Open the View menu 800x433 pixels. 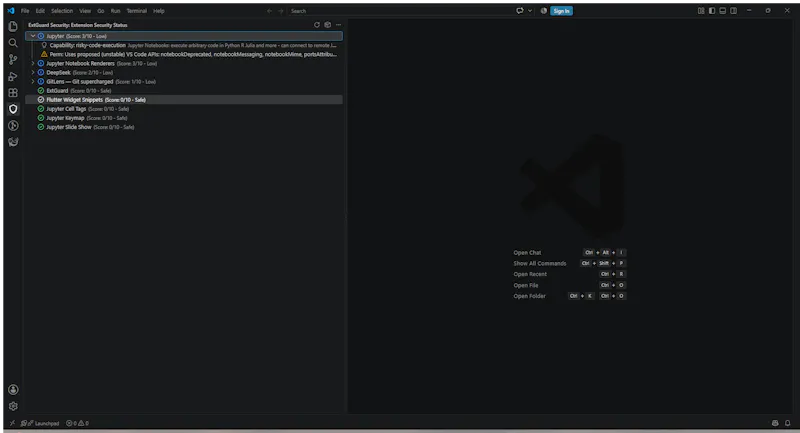click(x=85, y=11)
